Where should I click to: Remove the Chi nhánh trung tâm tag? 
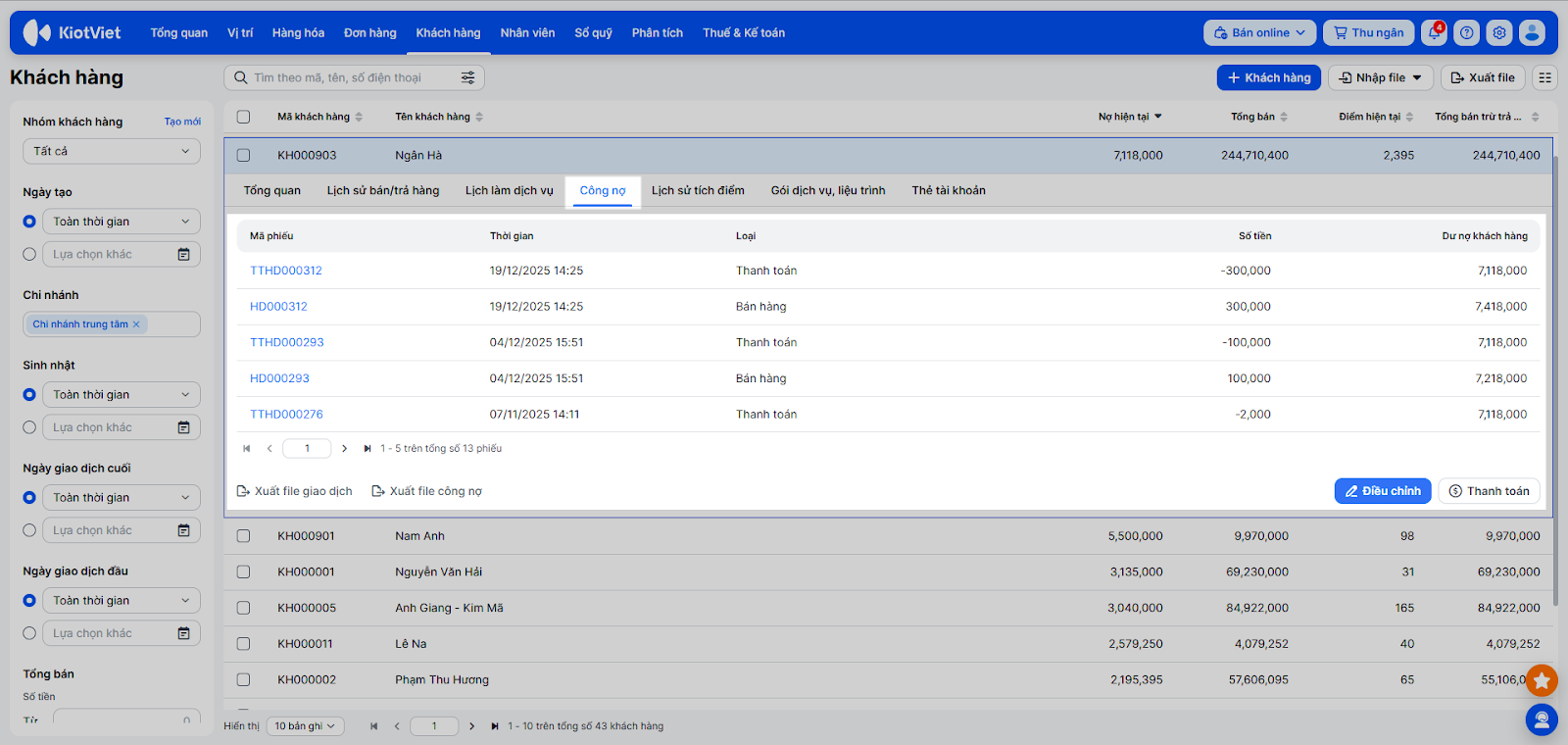(136, 324)
